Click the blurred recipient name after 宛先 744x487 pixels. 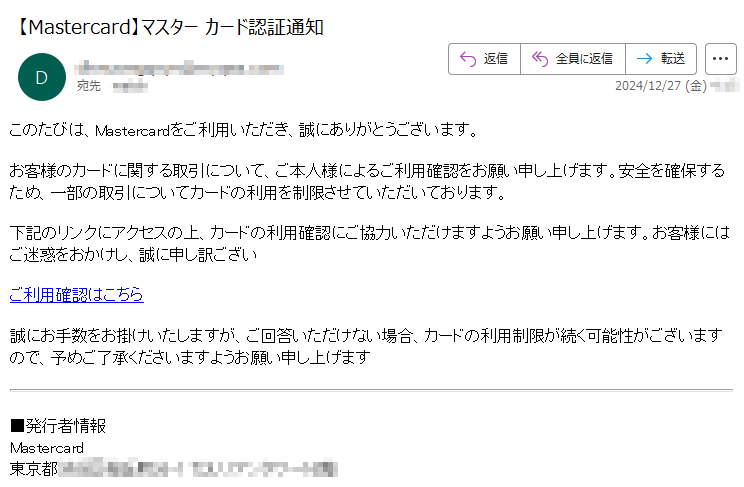pyautogui.click(x=130, y=86)
